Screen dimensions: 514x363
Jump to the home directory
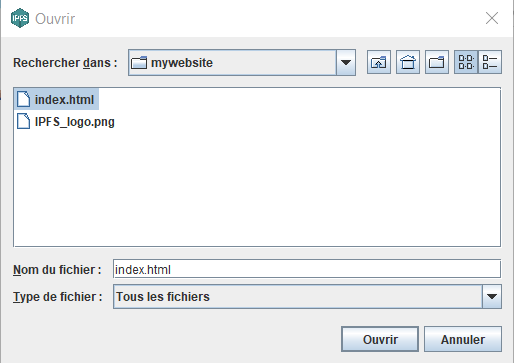pos(408,62)
